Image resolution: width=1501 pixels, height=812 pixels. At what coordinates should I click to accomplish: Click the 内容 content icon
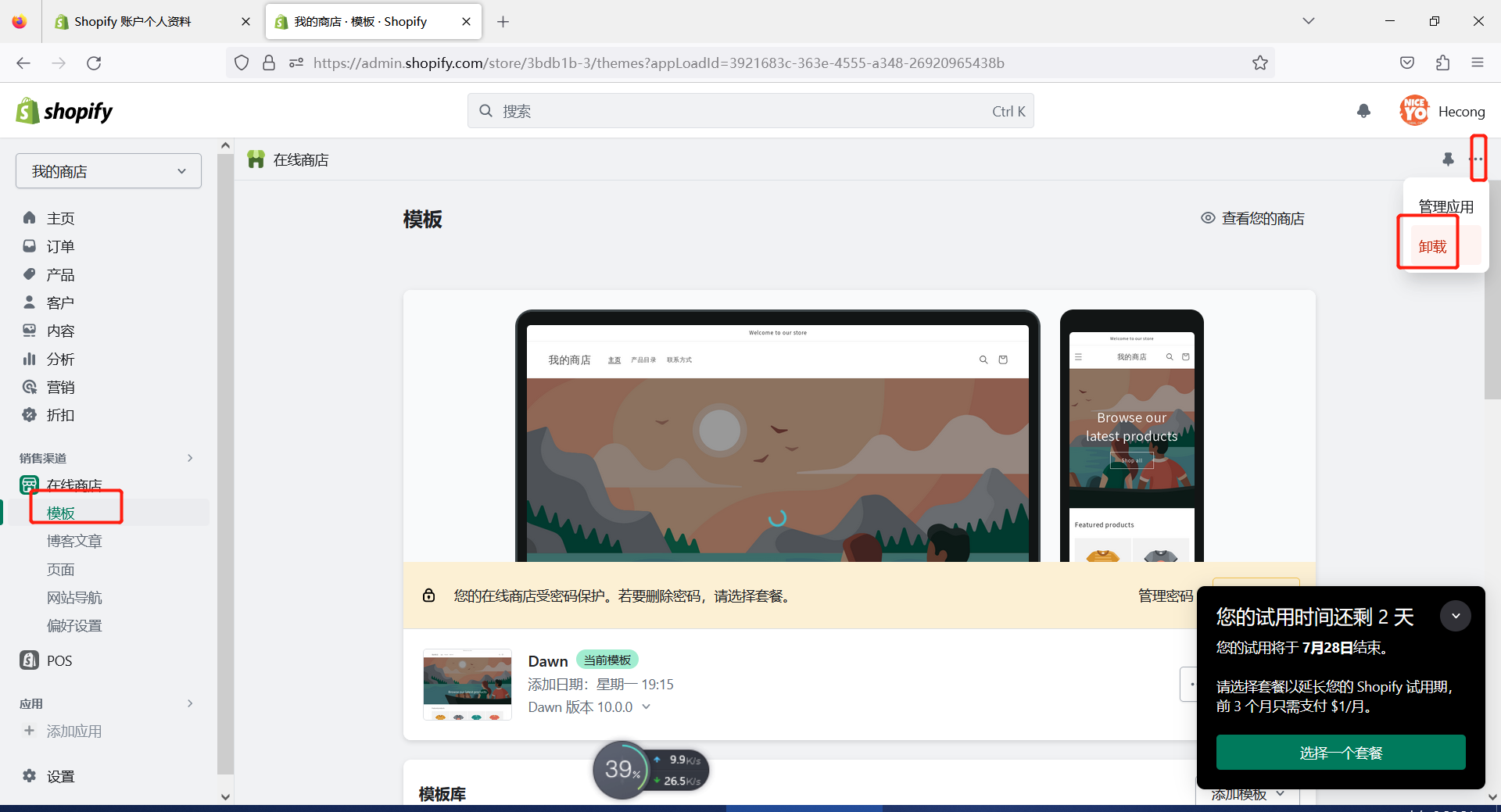30,330
